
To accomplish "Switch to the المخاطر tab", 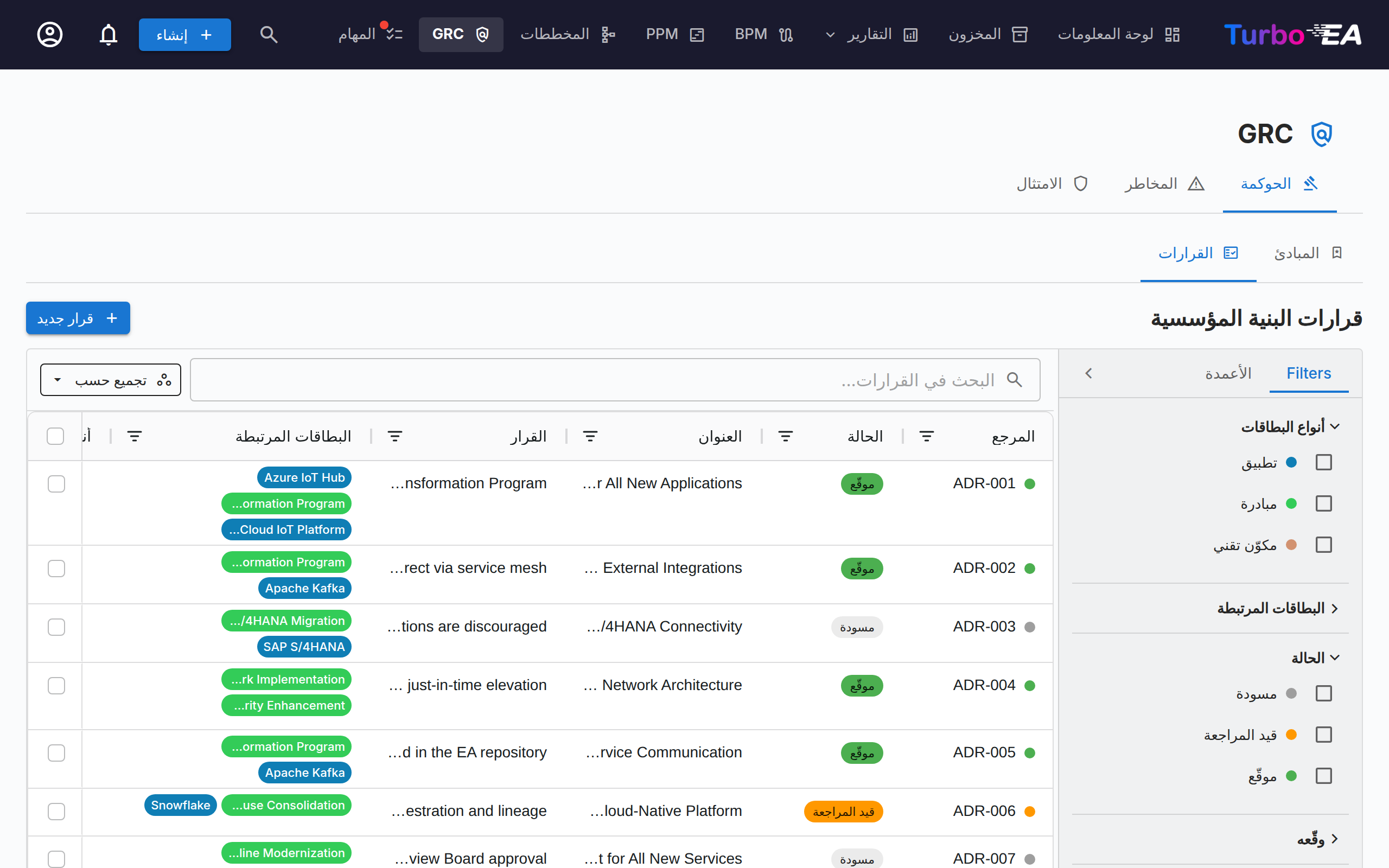I will point(1164,184).
